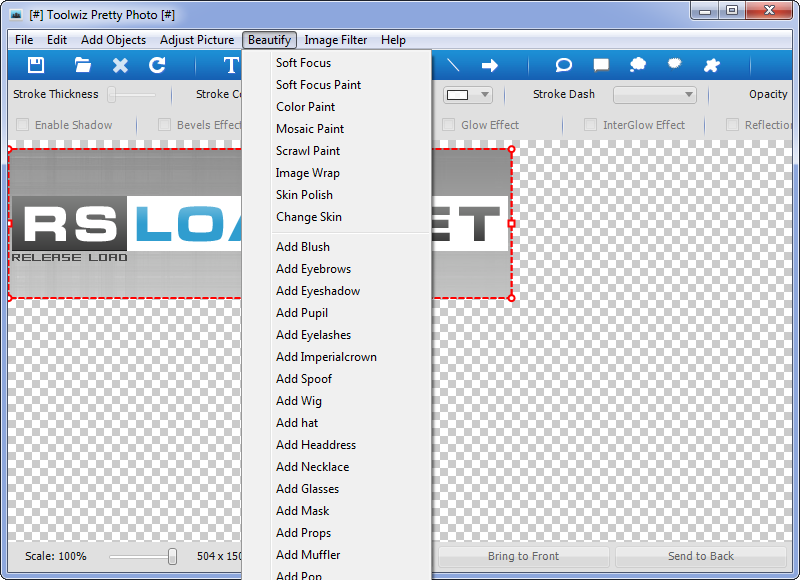Open the File menu
Viewport: 800px width, 580px height.
coord(24,40)
